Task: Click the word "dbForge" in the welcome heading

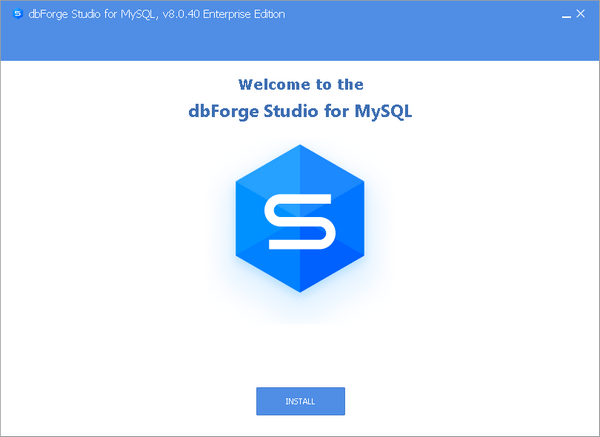Action: click(x=220, y=111)
